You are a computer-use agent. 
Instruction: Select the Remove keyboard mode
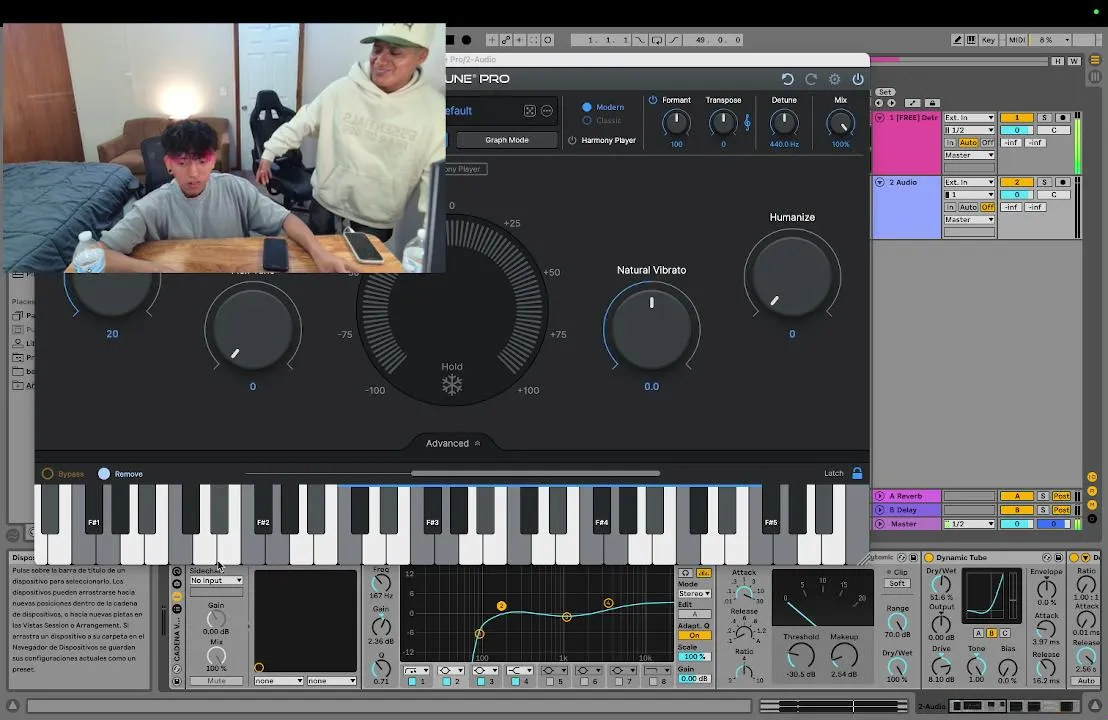click(104, 474)
